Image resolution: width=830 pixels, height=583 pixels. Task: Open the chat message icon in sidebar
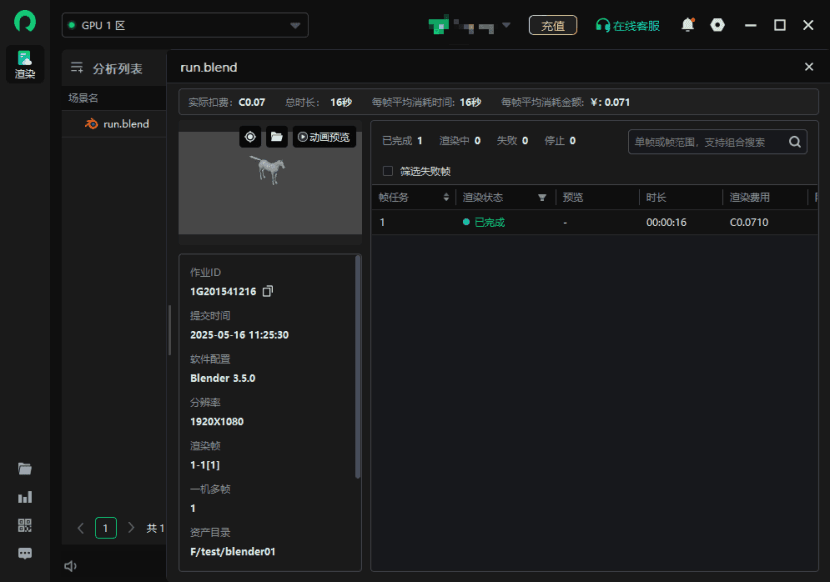[x=25, y=553]
